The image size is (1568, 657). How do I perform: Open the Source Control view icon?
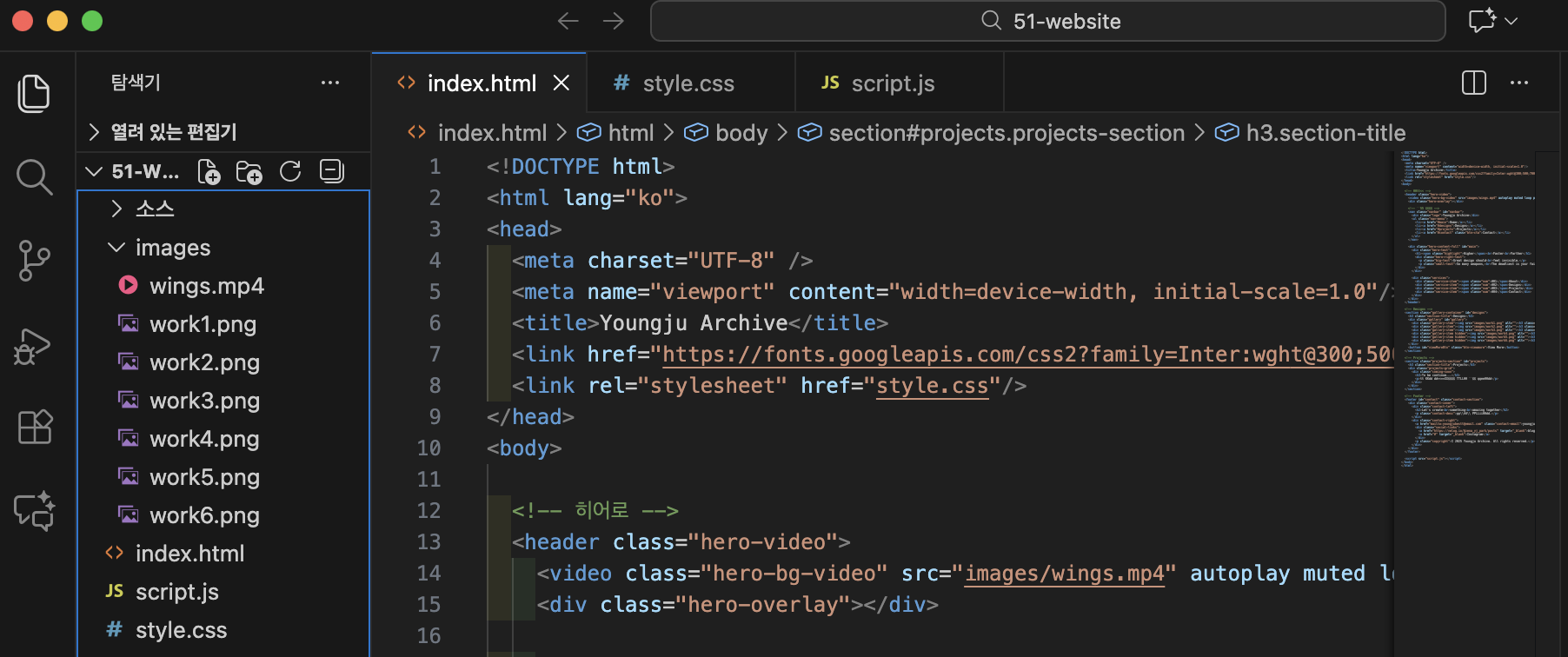(34, 260)
